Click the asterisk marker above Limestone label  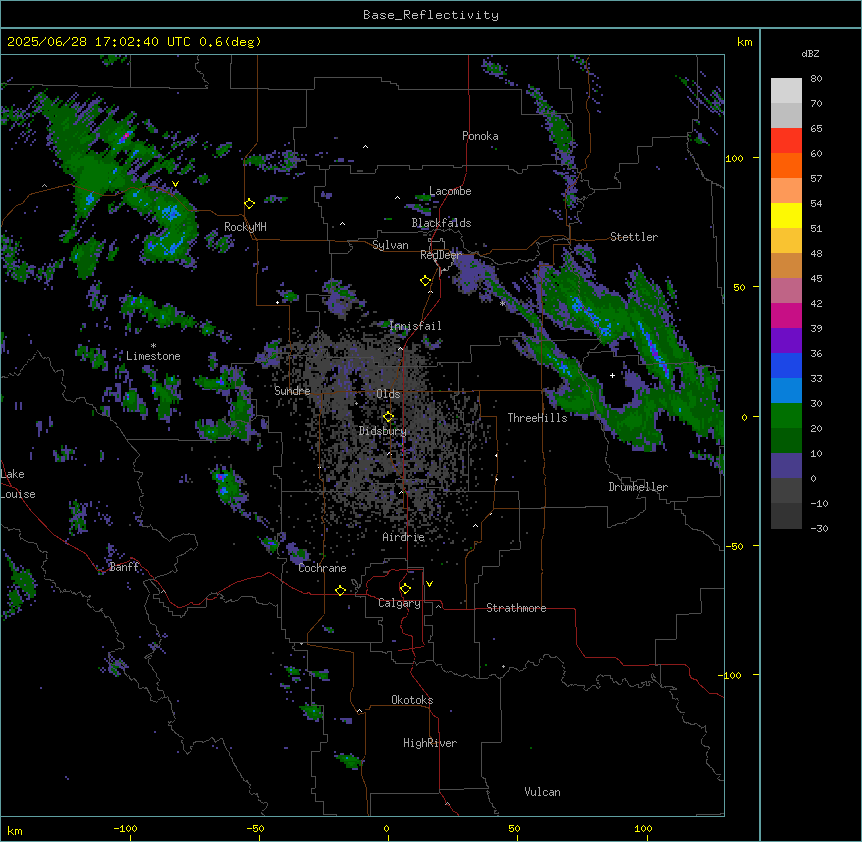pos(153,346)
